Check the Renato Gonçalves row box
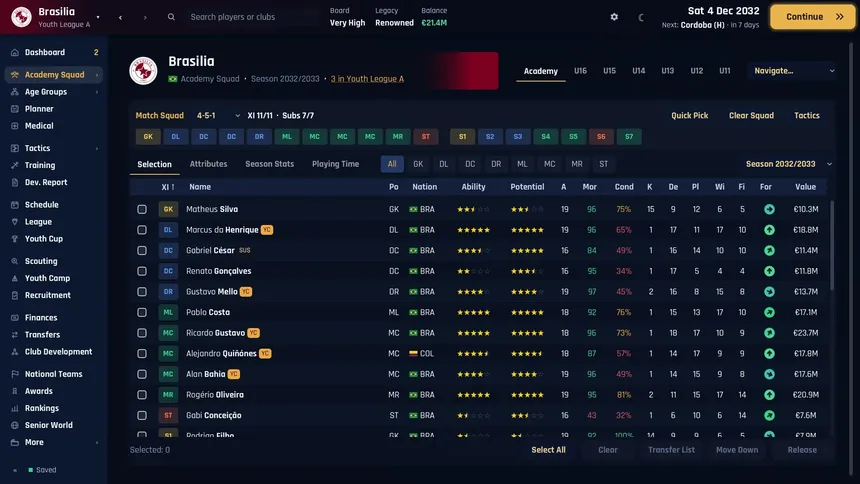The image size is (860, 484). (142, 271)
